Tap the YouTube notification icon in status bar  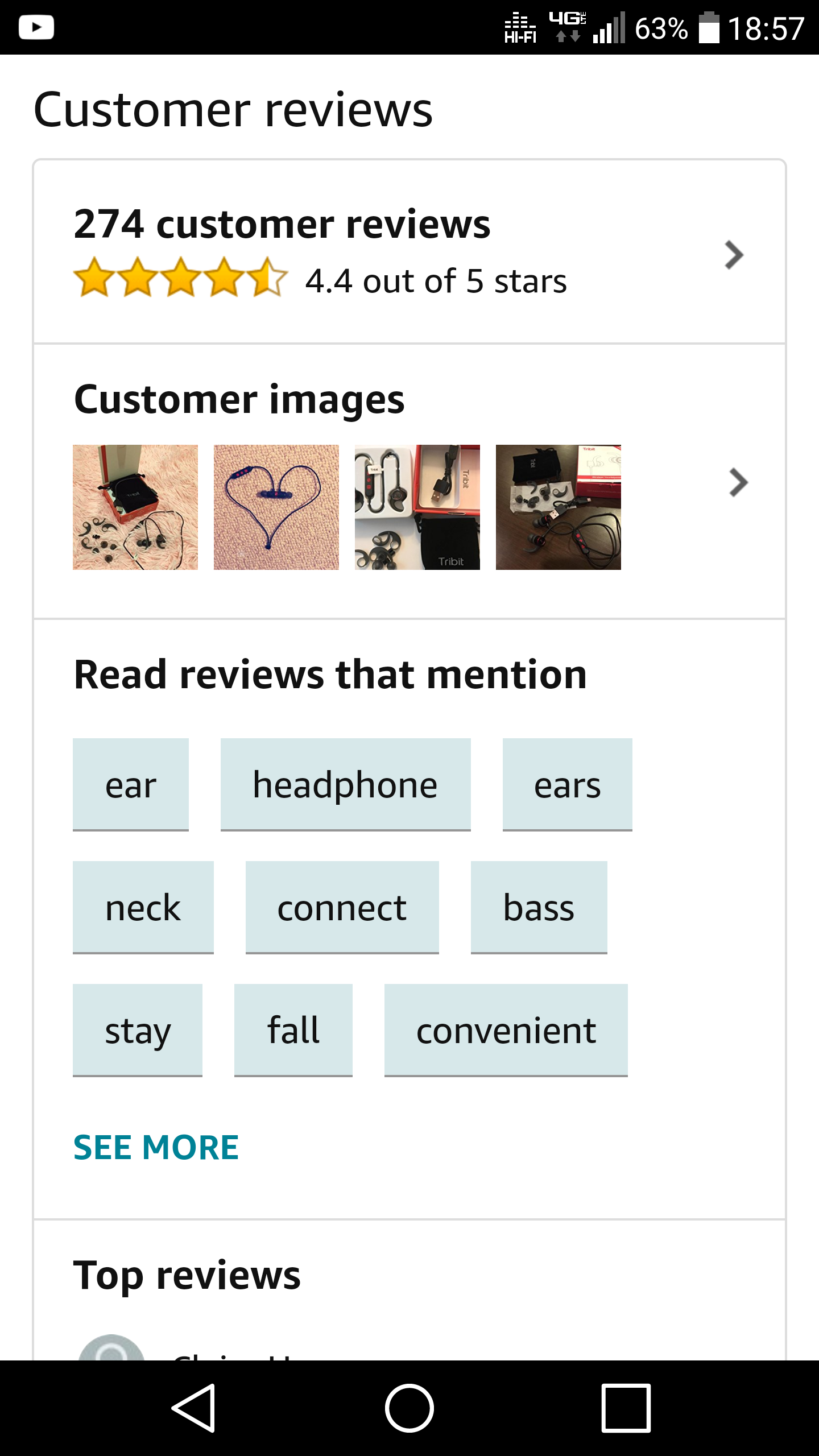(x=36, y=27)
